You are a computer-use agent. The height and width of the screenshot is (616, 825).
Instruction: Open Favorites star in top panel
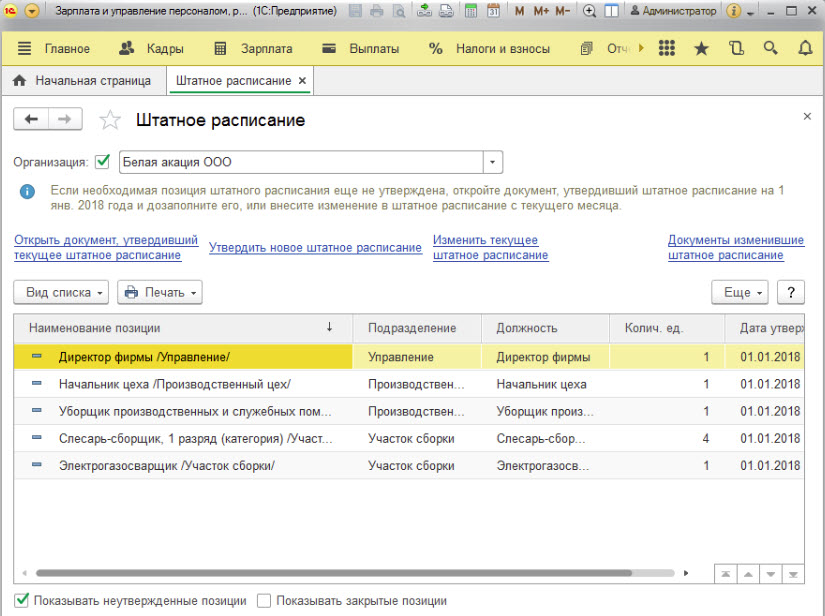701,48
